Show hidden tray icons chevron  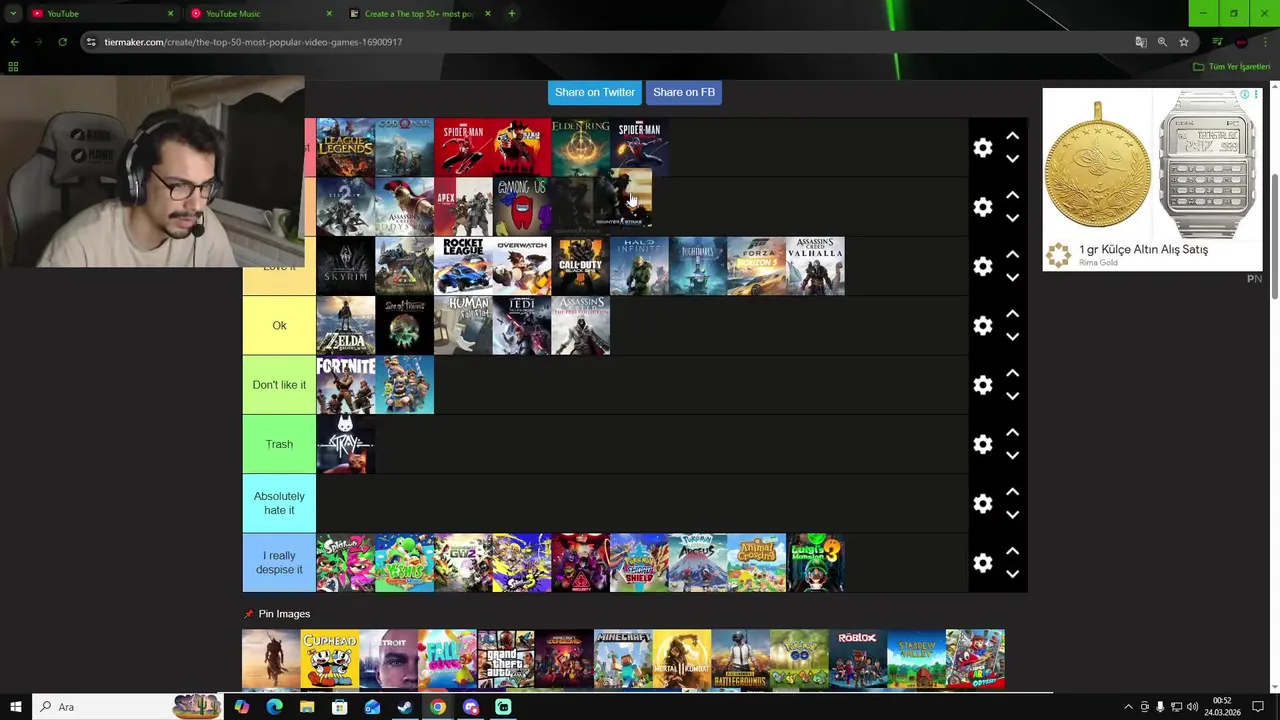(x=1128, y=707)
